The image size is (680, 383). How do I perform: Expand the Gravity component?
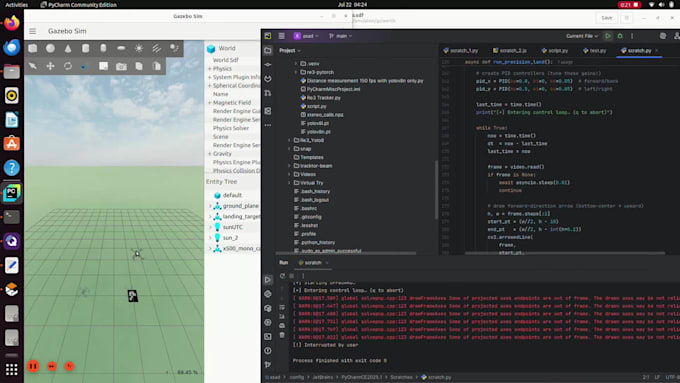209,154
